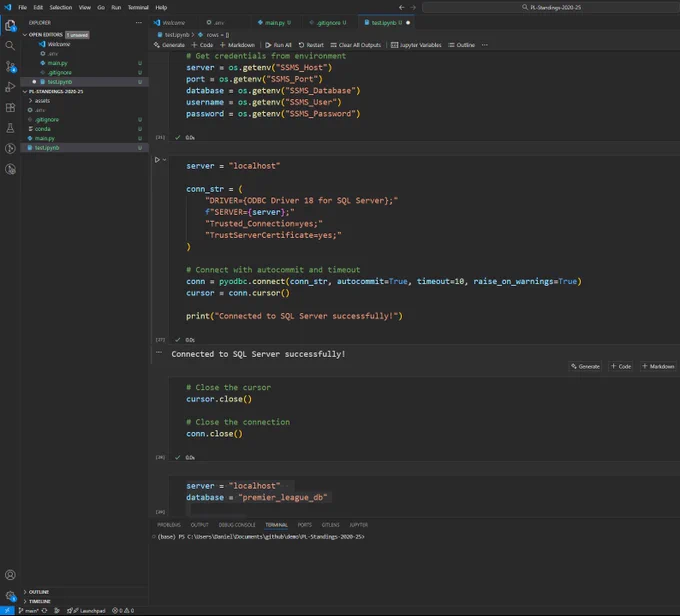
Task: Open Run and Debug view icon
Action: (x=10, y=87)
